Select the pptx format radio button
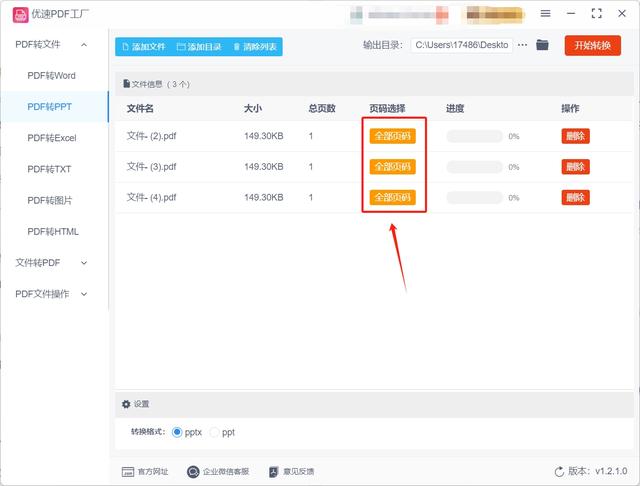Viewport: 640px width, 486px height. 177,432
